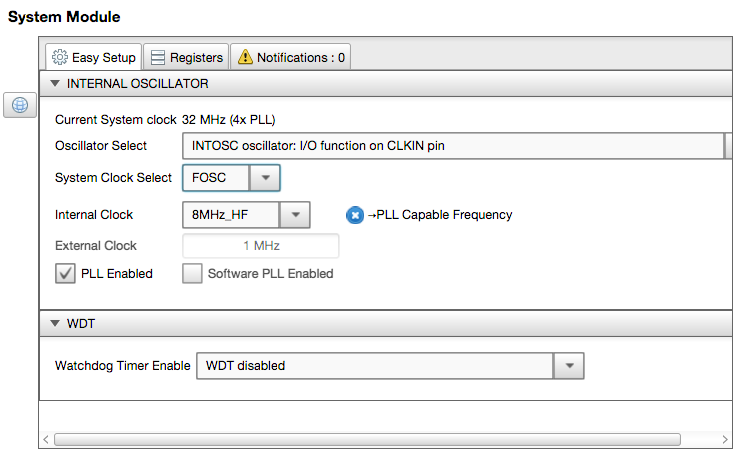Click the Registers list icon
This screenshot has width=737, height=450.
pos(158,57)
